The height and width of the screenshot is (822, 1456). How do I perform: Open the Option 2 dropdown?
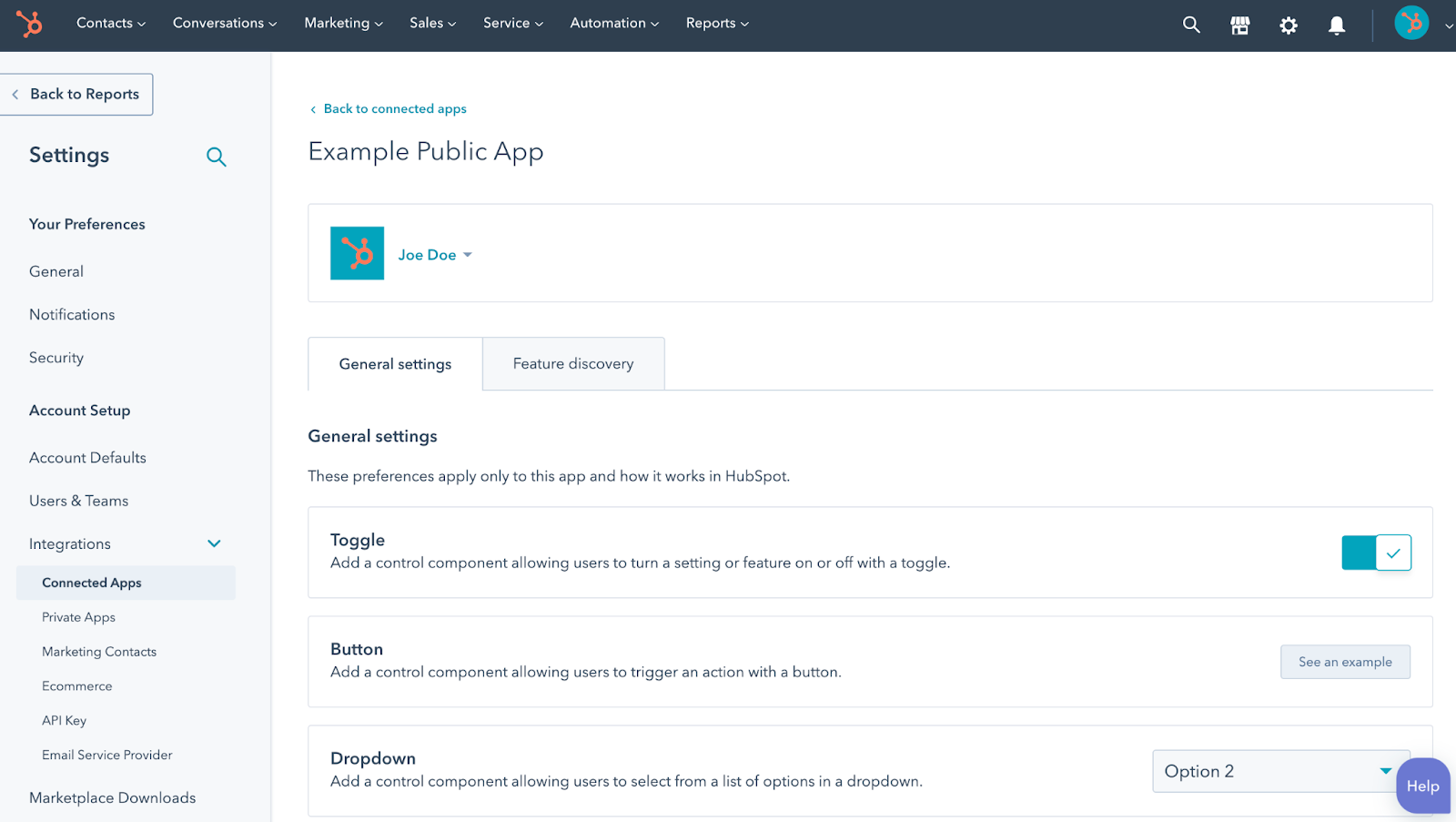(x=1279, y=771)
